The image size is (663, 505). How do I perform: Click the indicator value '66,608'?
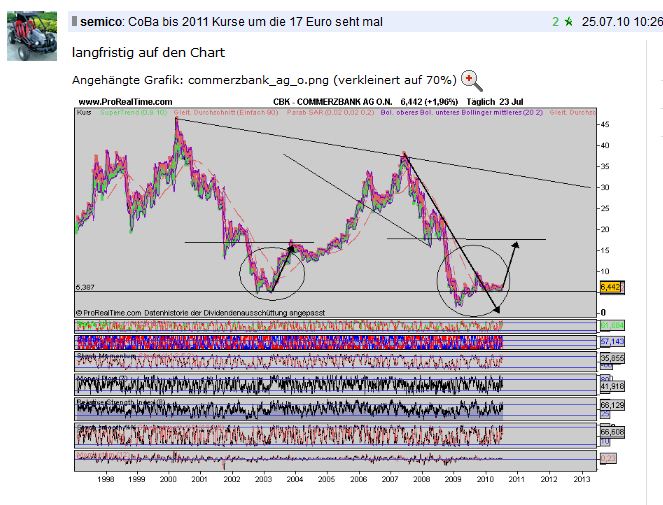click(612, 432)
